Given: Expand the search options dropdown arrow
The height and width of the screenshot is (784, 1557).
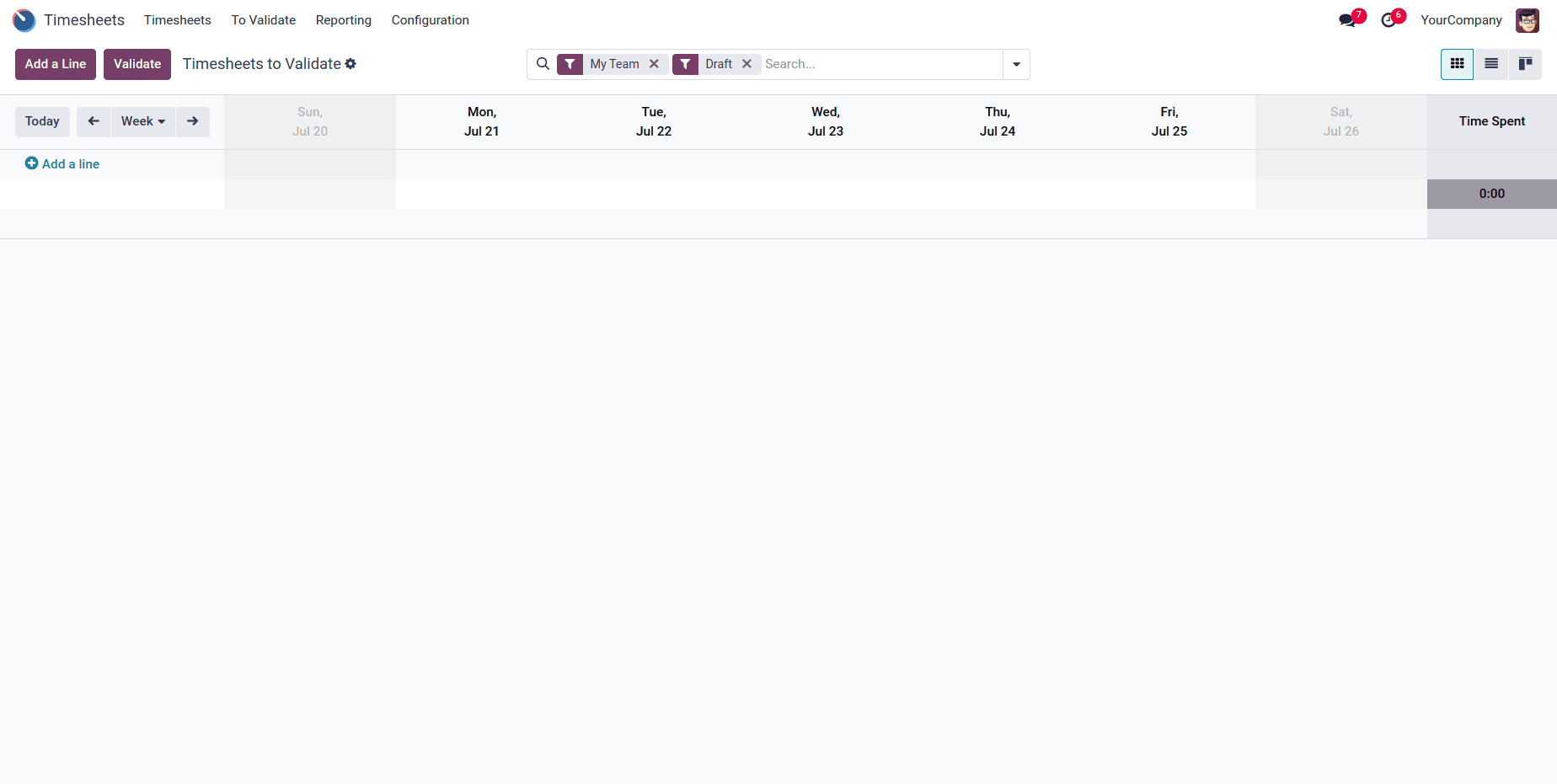Looking at the screenshot, I should pyautogui.click(x=1016, y=64).
